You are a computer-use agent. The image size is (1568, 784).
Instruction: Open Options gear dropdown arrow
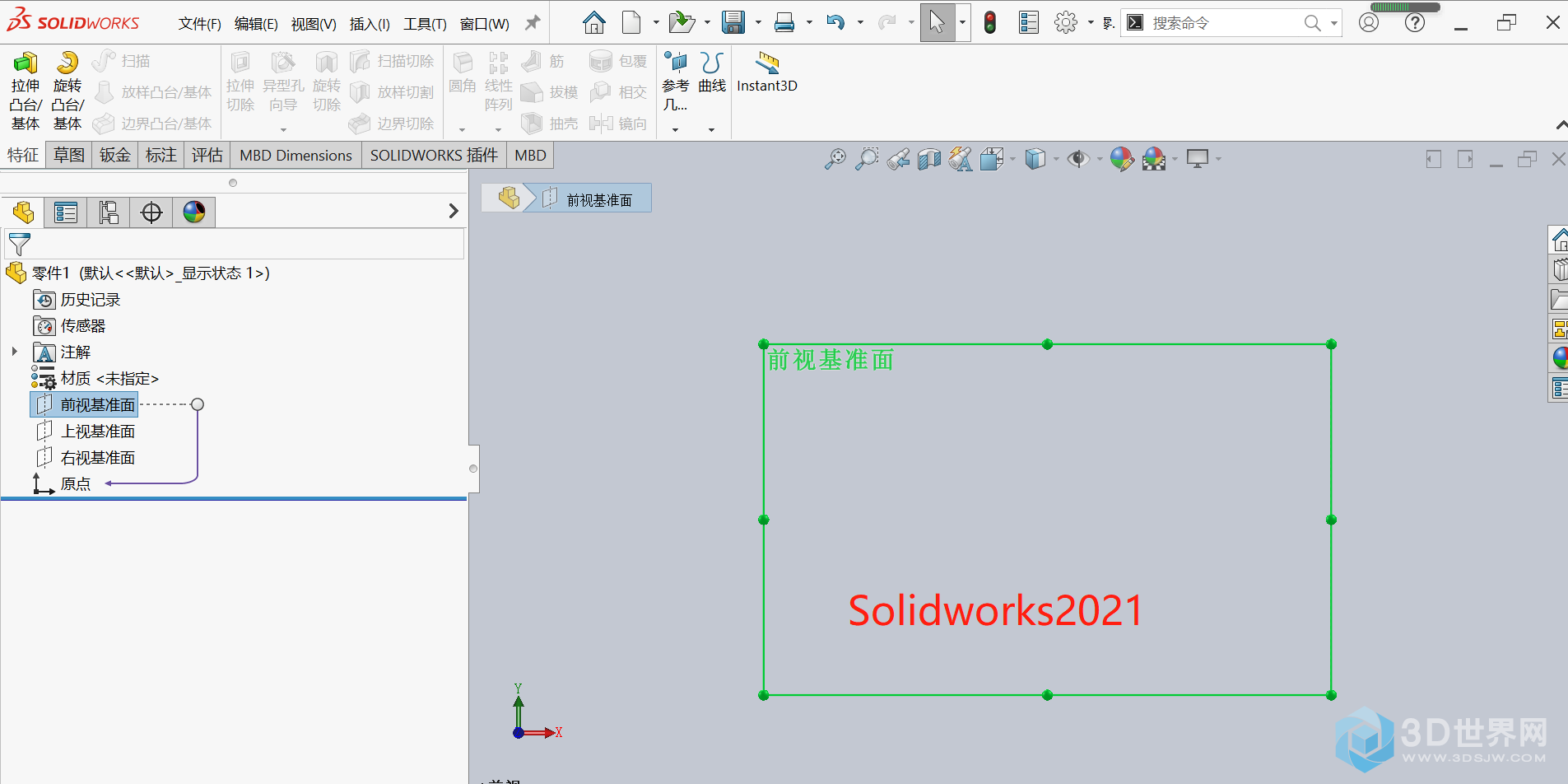[x=1091, y=23]
